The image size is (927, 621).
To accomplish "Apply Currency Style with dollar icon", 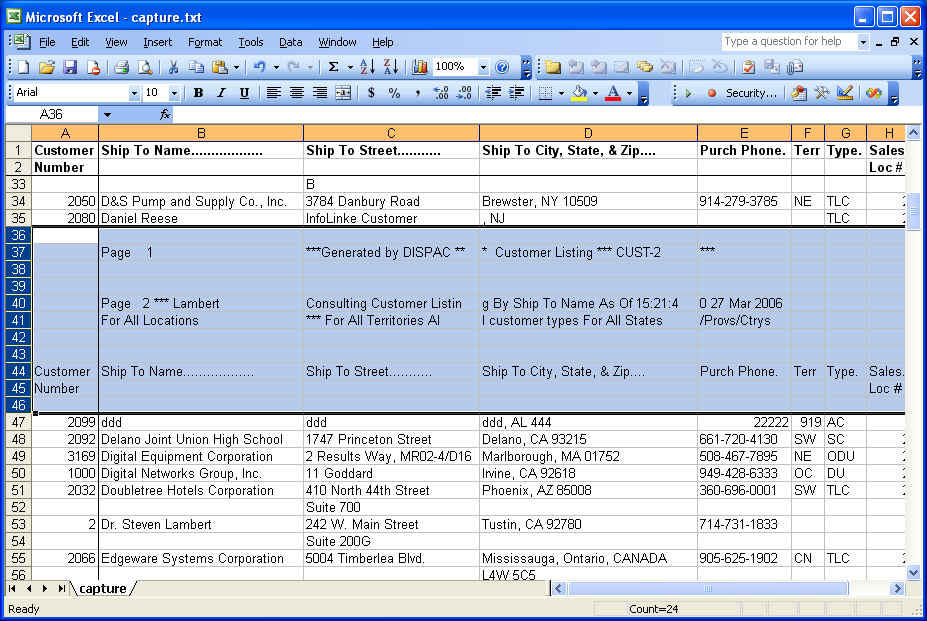I will point(372,93).
